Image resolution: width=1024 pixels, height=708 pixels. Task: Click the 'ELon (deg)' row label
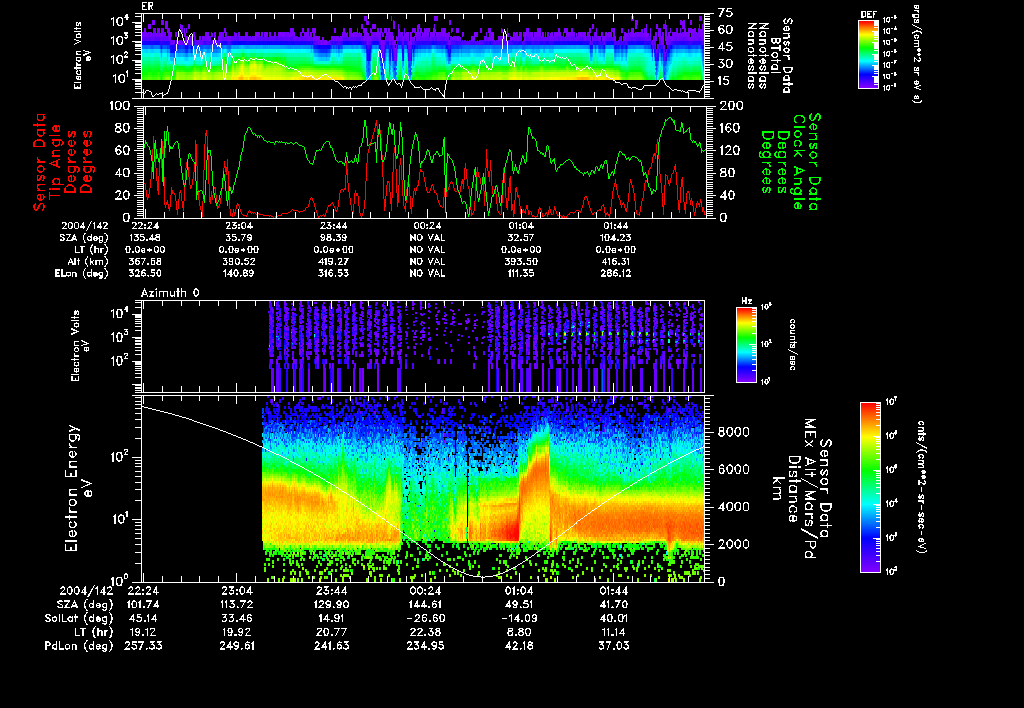[81, 274]
